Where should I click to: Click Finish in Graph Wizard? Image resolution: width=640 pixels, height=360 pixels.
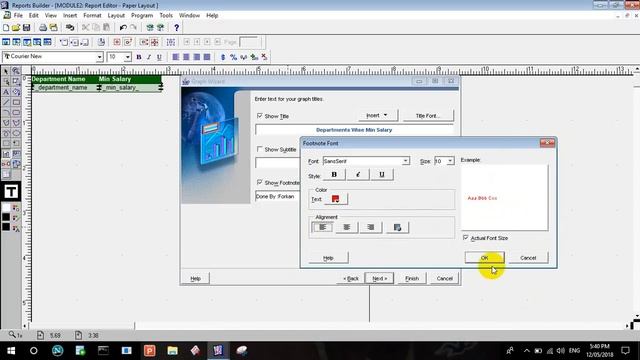point(412,278)
